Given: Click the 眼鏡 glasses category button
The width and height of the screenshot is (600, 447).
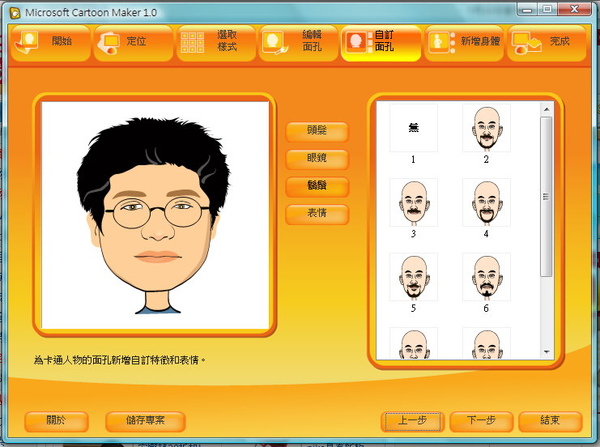Looking at the screenshot, I should [317, 158].
